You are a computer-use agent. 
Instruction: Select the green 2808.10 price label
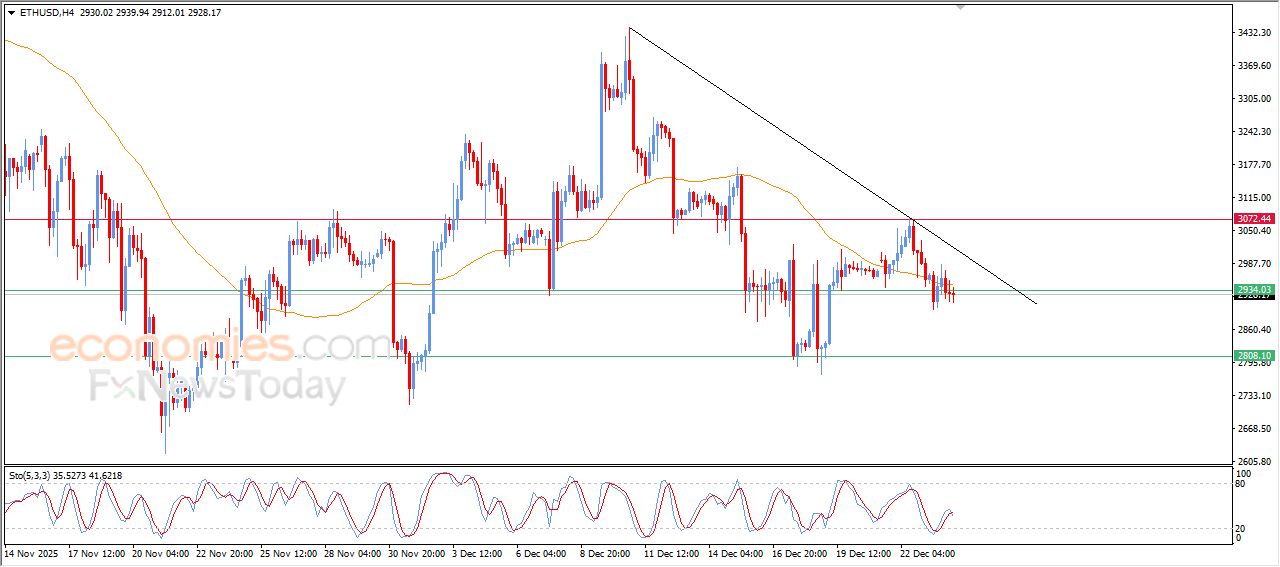(x=1253, y=356)
